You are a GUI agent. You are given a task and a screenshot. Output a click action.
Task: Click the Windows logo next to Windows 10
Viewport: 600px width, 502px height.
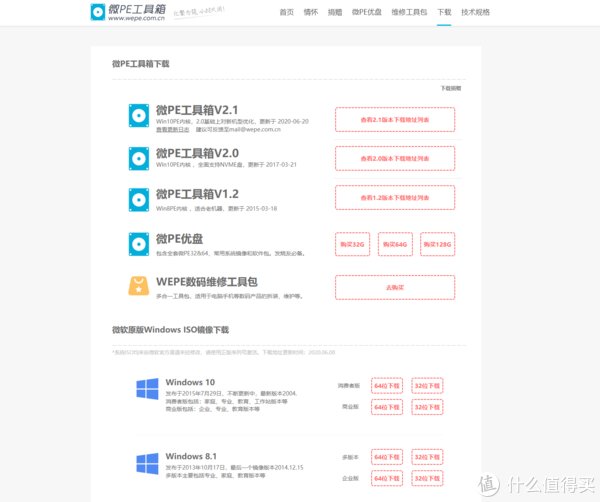coord(147,389)
